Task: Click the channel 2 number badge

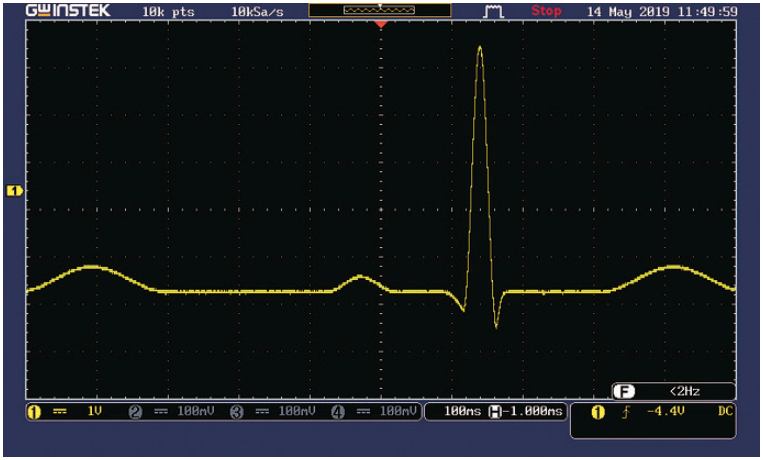Action: (135, 412)
